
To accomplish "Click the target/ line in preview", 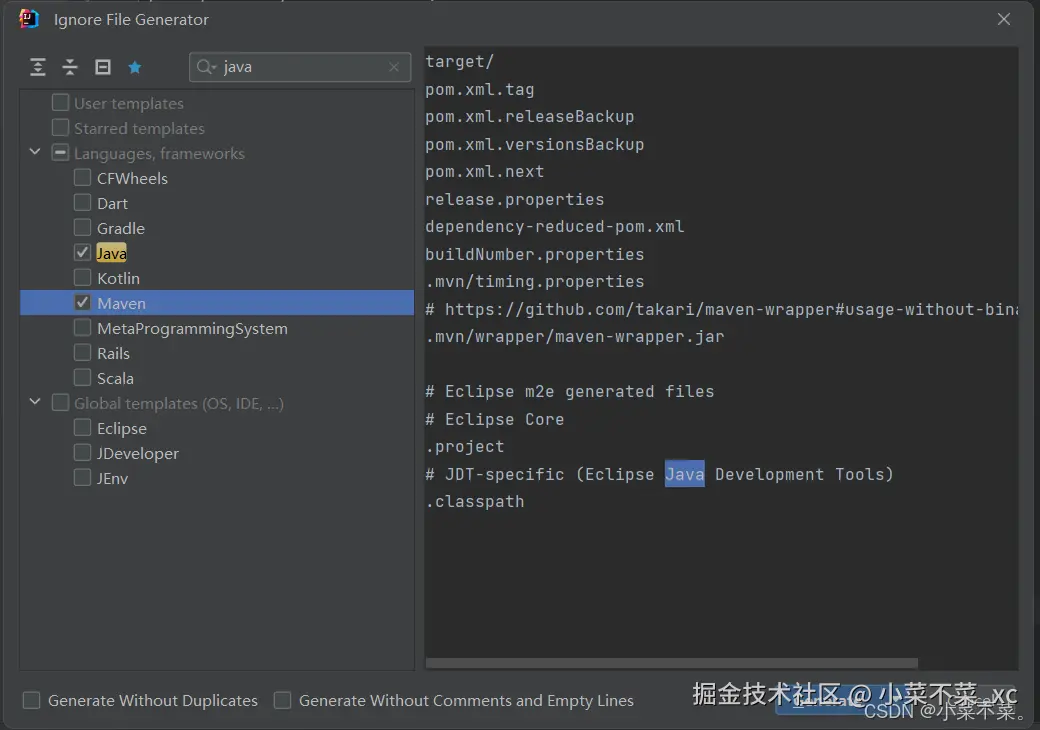I will 460,62.
